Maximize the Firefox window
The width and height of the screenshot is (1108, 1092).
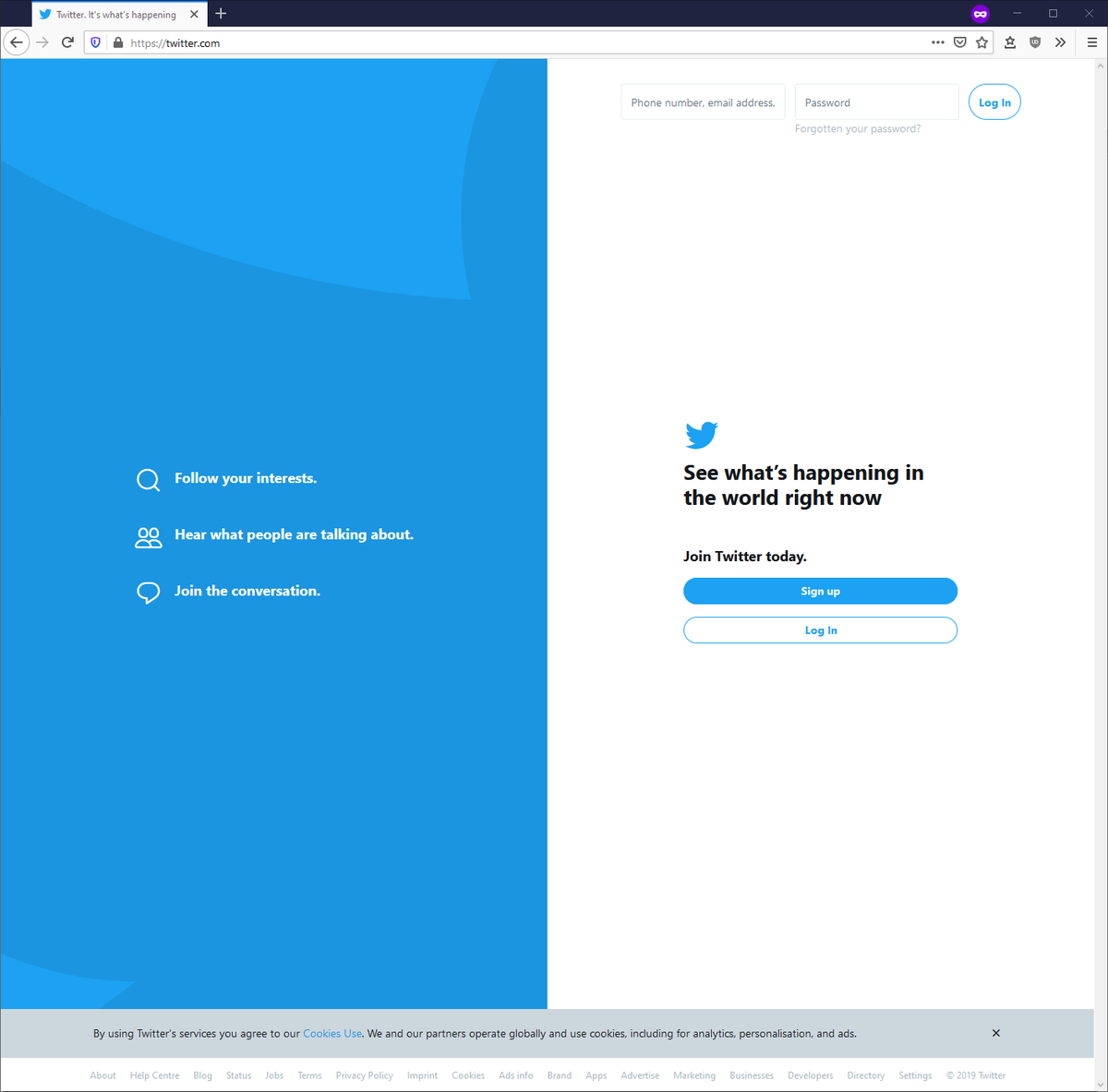1053,14
